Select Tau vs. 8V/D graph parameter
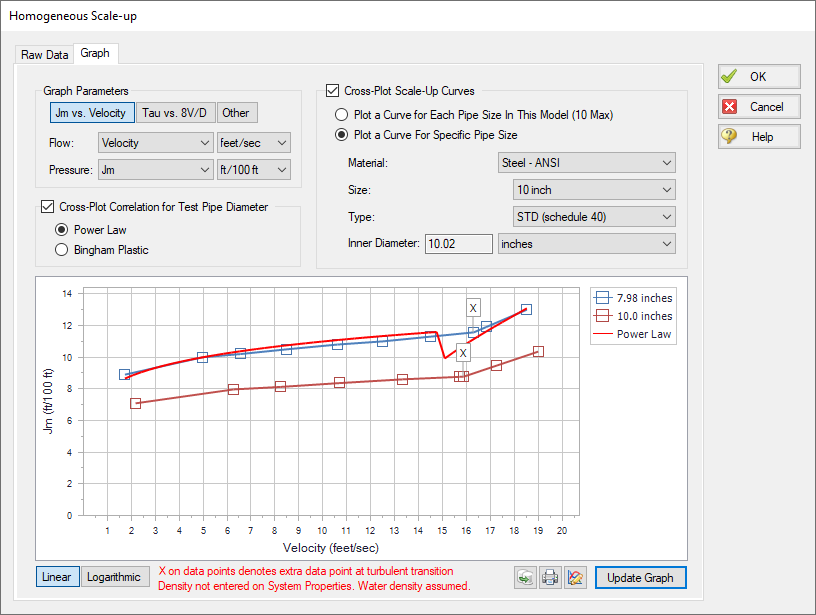 click(175, 112)
